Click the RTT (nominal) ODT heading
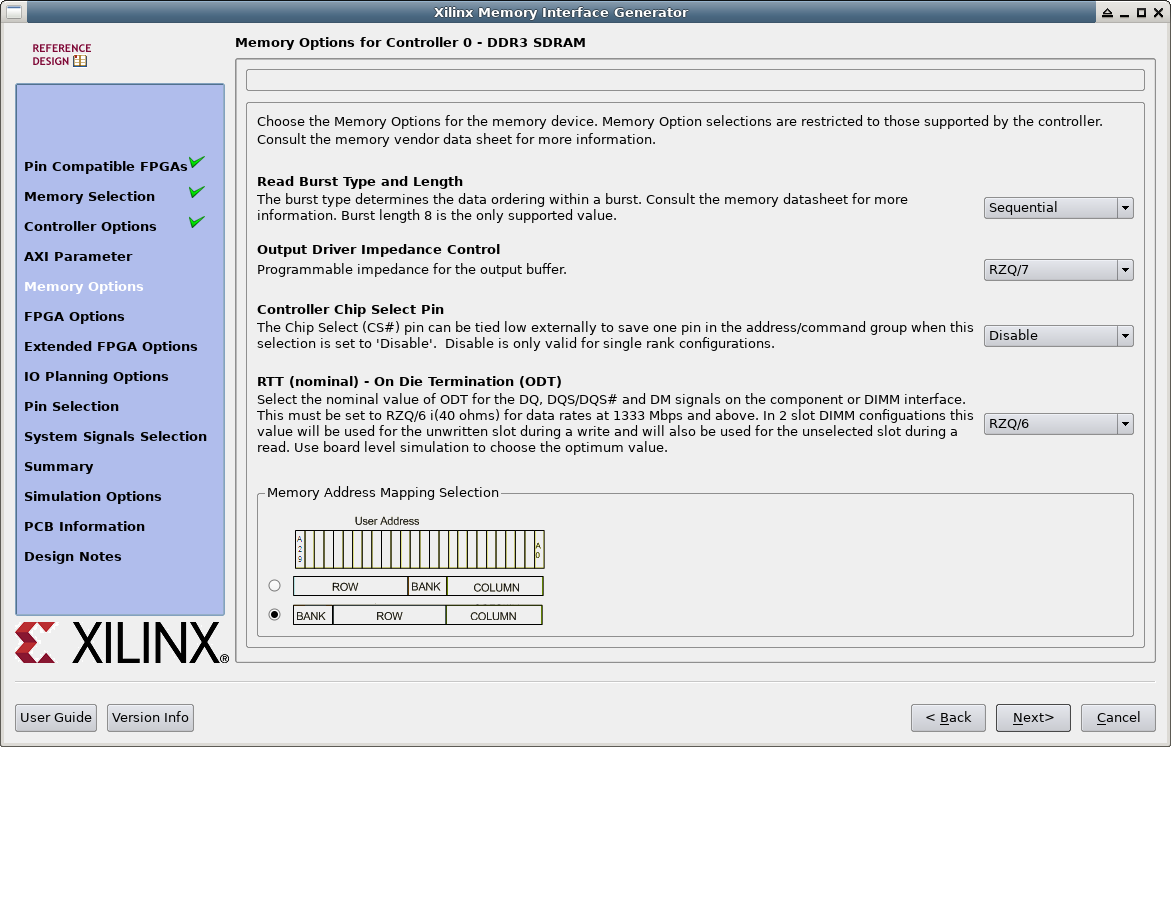 coord(409,381)
